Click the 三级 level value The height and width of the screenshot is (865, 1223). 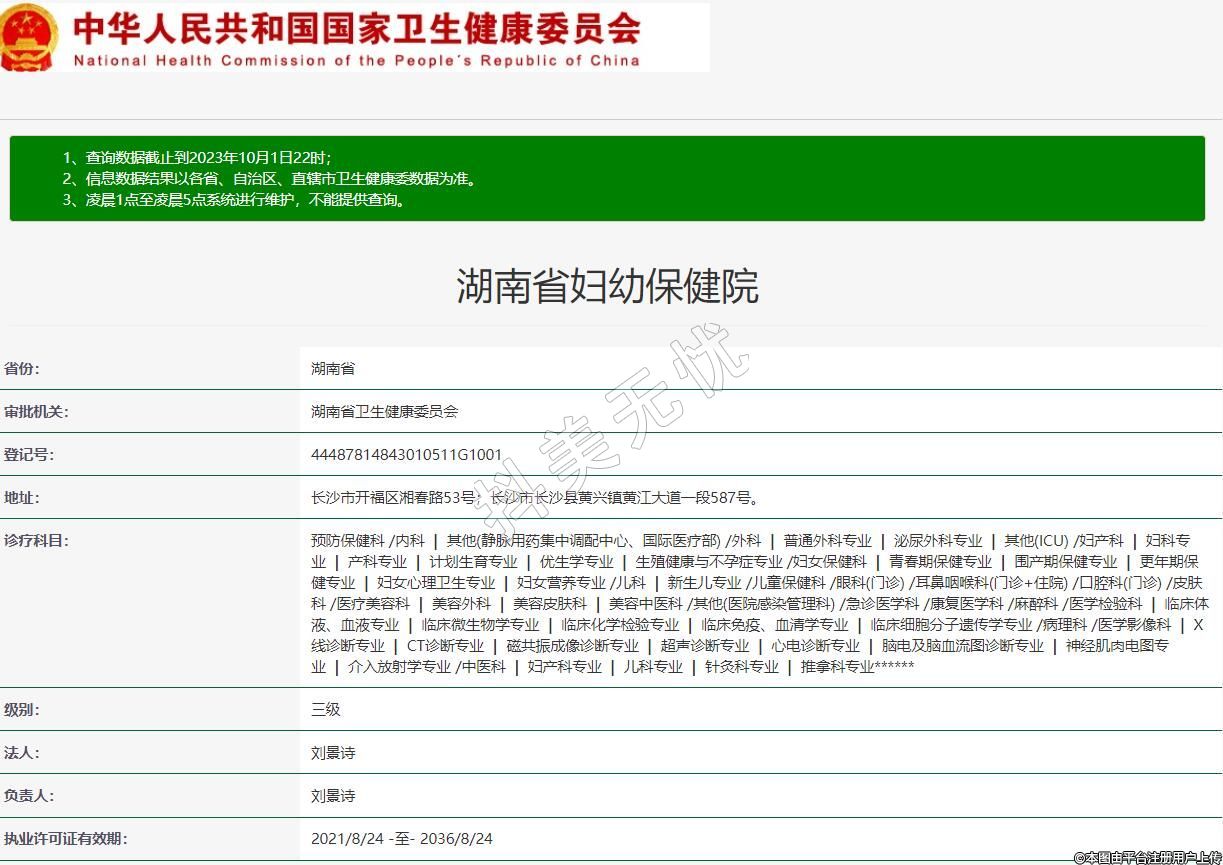coord(326,710)
